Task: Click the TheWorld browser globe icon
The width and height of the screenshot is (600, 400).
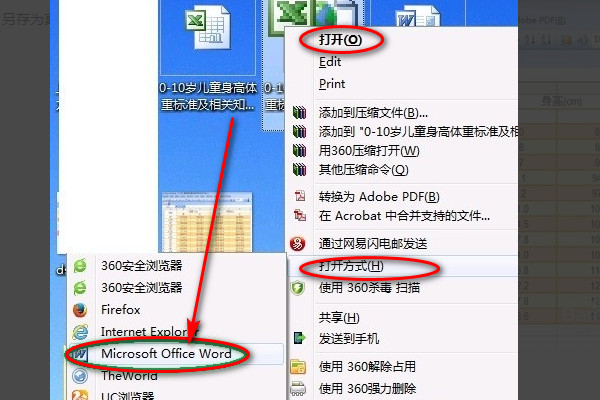Action: coord(80,376)
